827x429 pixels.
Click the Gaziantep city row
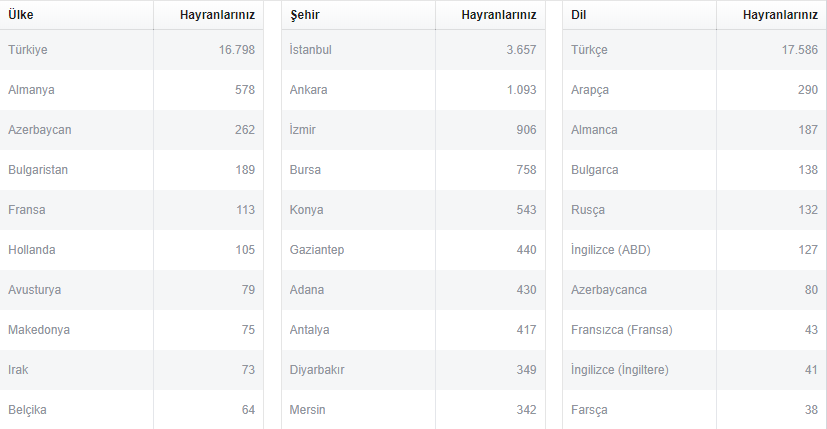click(x=413, y=250)
